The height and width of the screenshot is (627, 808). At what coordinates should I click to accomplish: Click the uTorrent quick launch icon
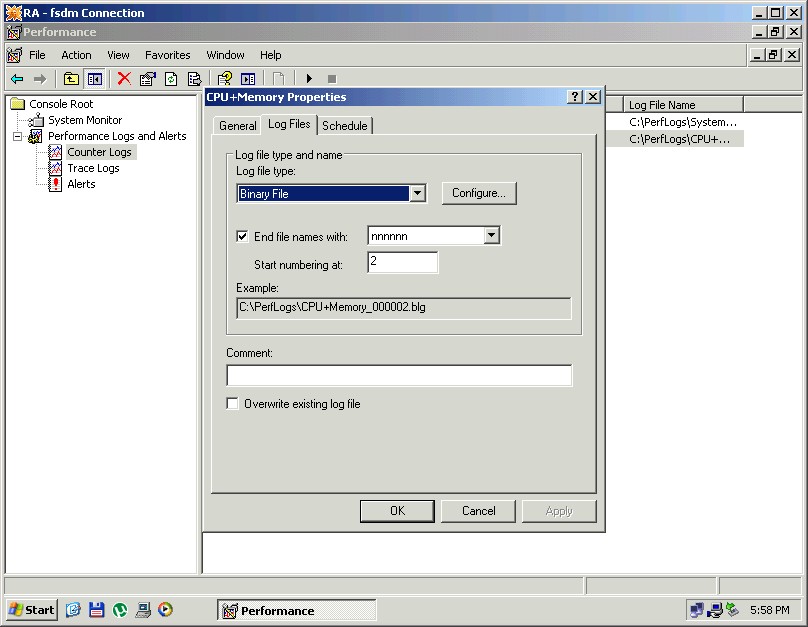120,609
